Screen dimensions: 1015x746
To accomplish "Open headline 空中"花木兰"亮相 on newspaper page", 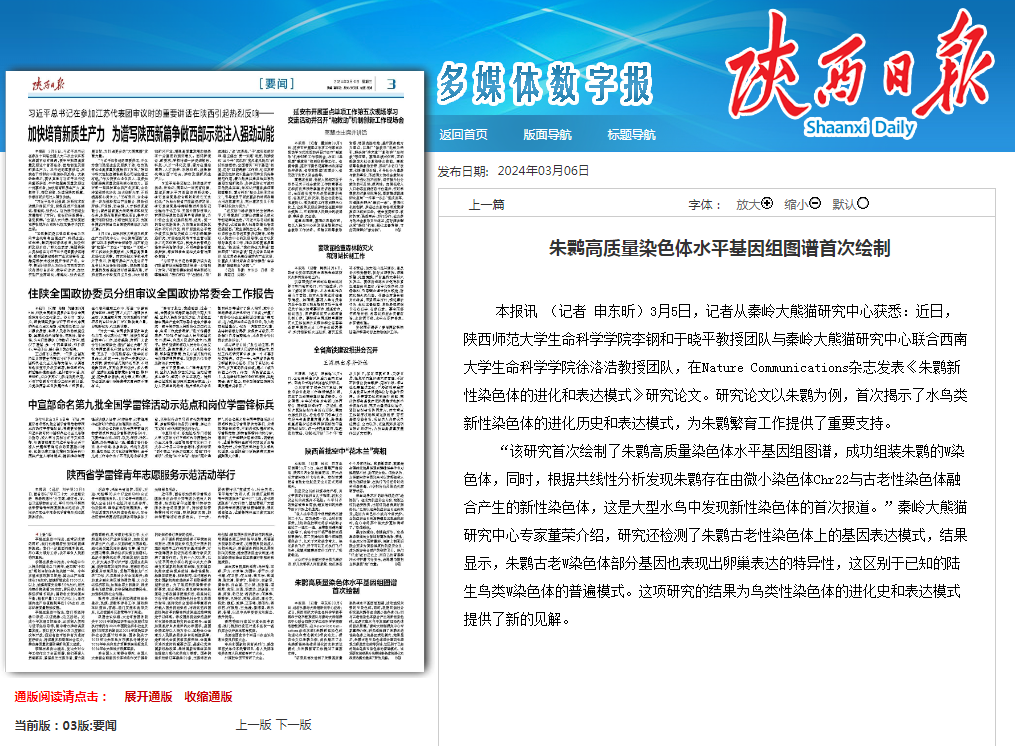I will pyautogui.click(x=346, y=451).
